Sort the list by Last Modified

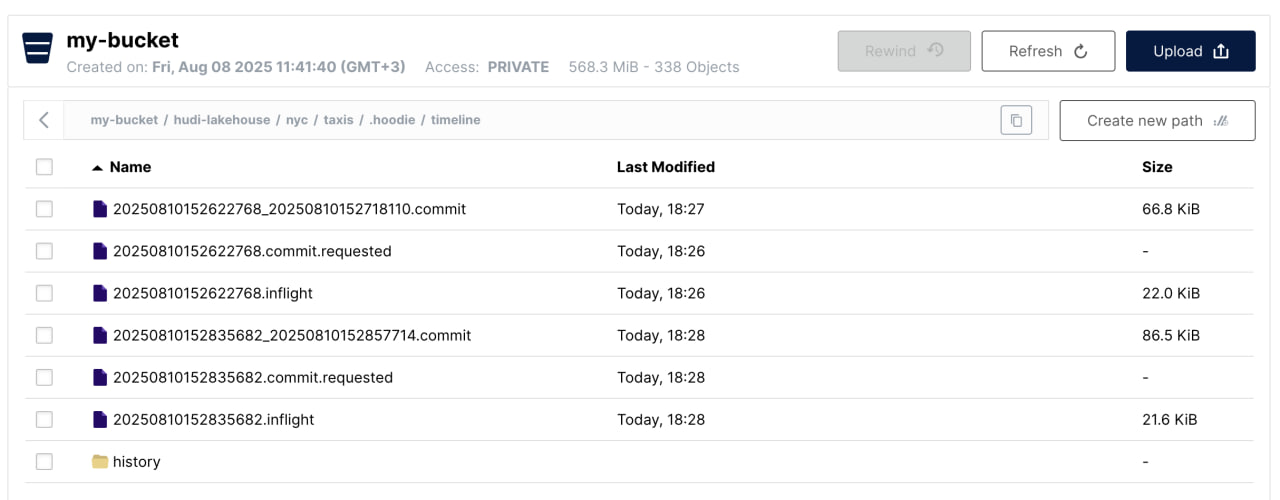click(665, 167)
